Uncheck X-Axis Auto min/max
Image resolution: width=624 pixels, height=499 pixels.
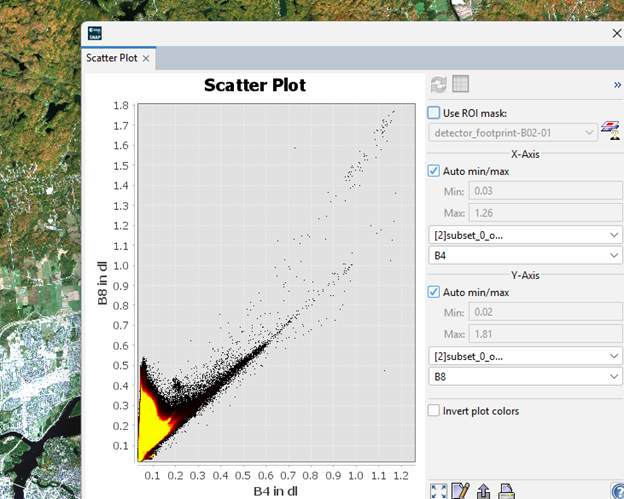[434, 171]
